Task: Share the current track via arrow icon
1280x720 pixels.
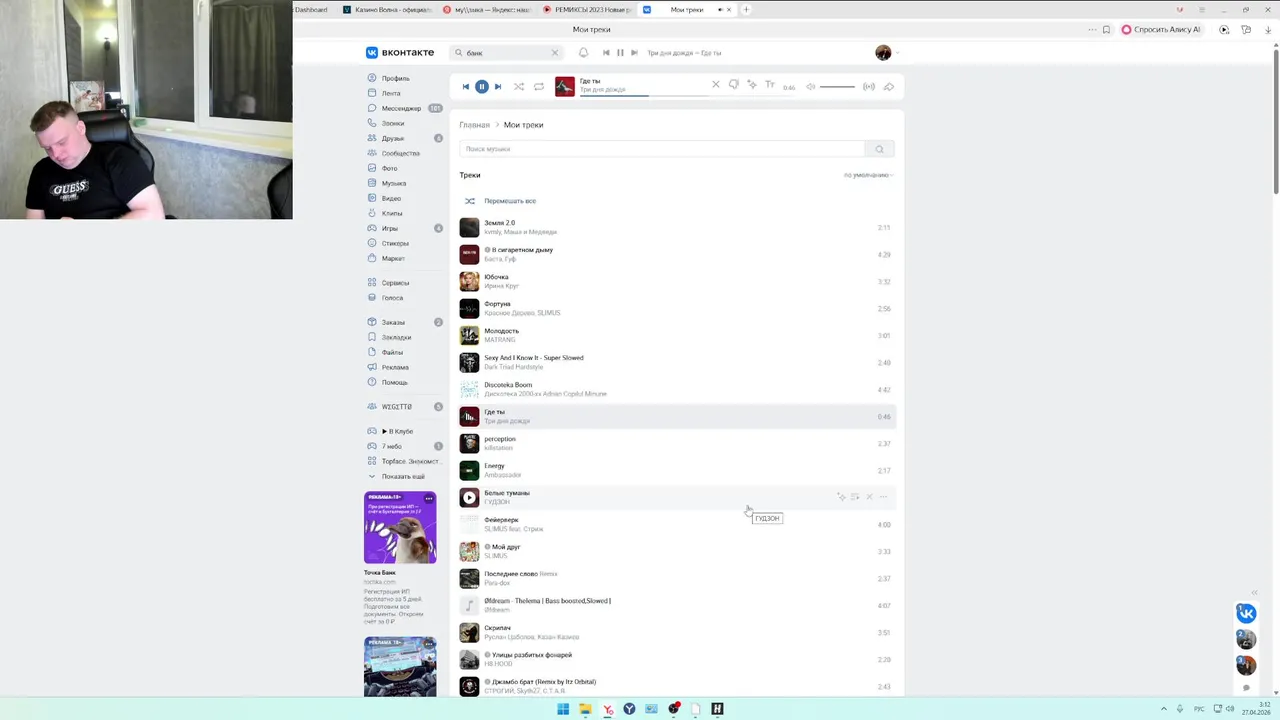Action: (888, 87)
